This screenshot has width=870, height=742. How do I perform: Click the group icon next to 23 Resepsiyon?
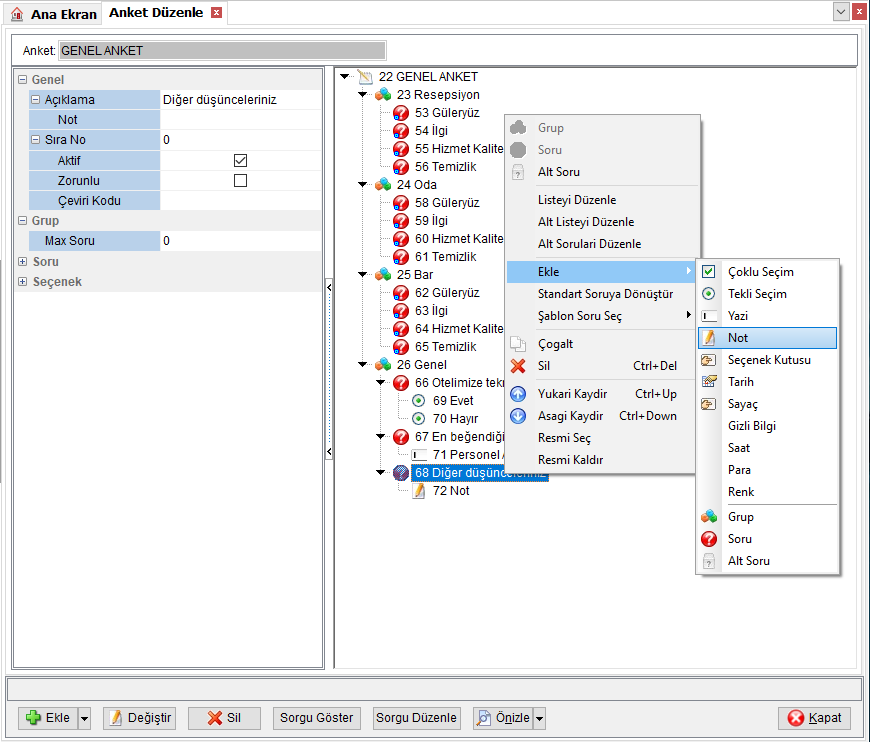(383, 95)
